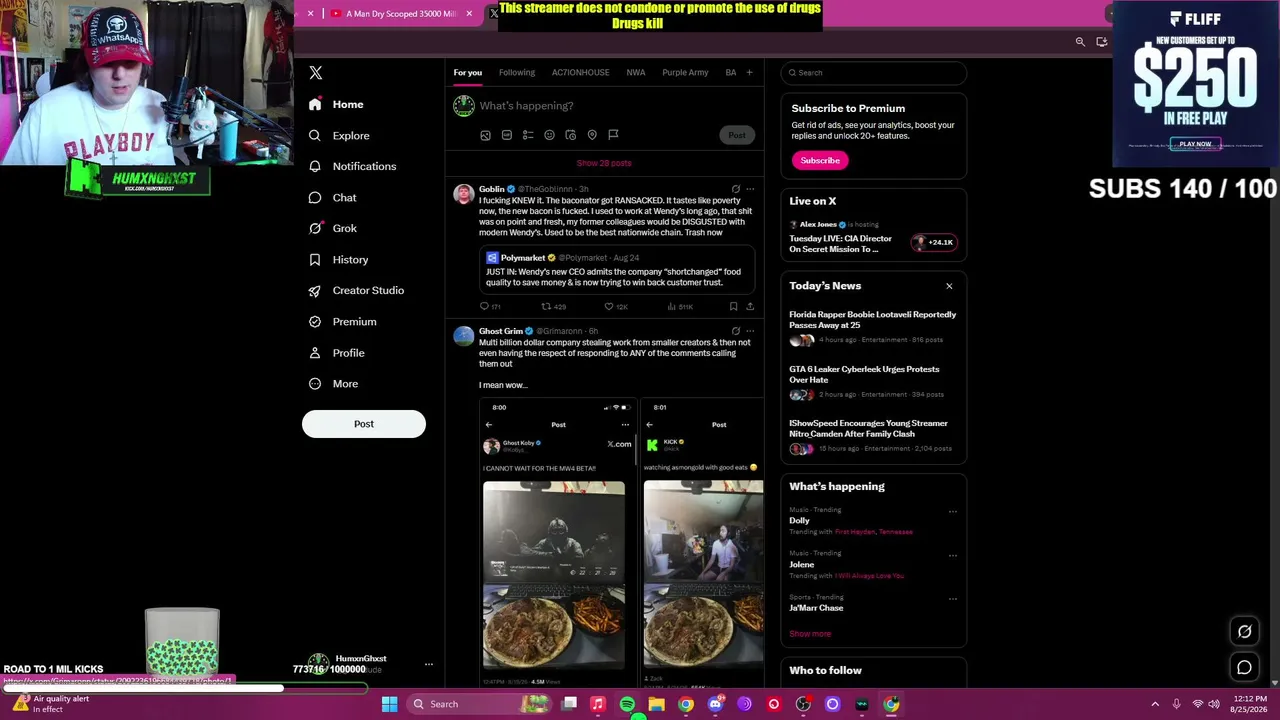Open emoji picker in the composer
The image size is (1280, 720).
coord(549,135)
